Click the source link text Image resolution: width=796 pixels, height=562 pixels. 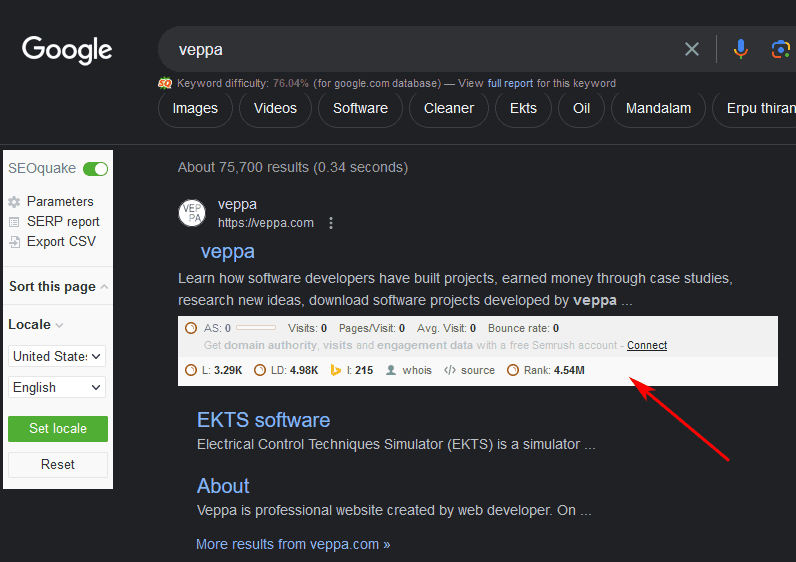coord(478,370)
